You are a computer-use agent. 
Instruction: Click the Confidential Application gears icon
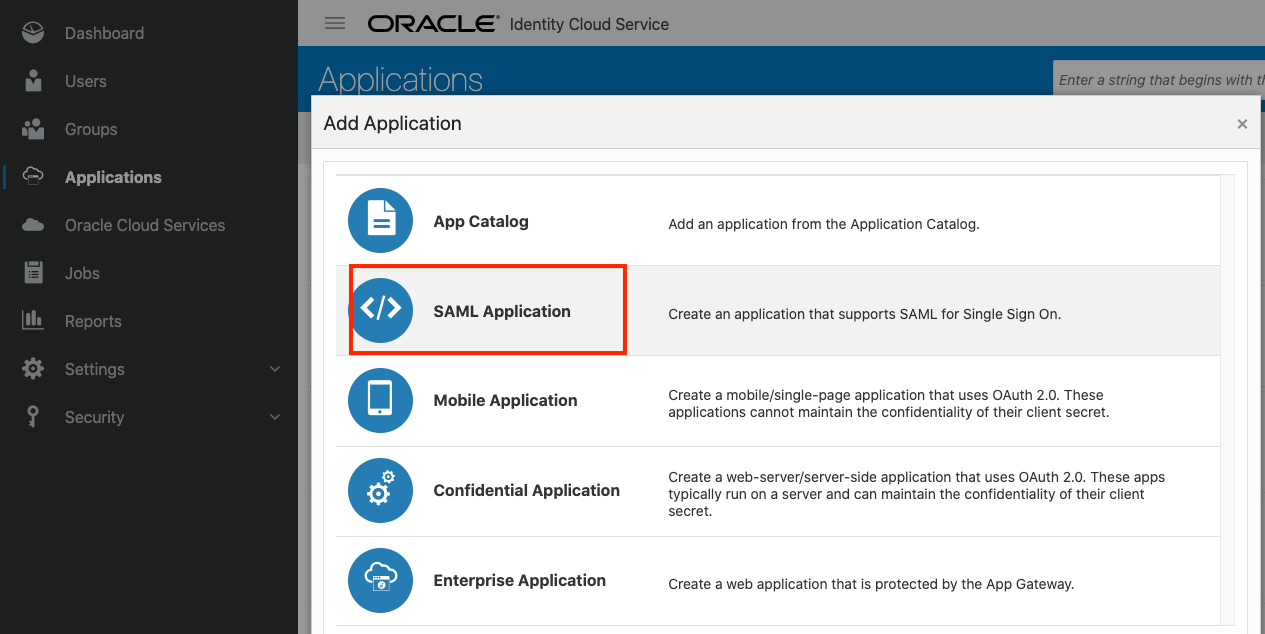click(x=380, y=490)
